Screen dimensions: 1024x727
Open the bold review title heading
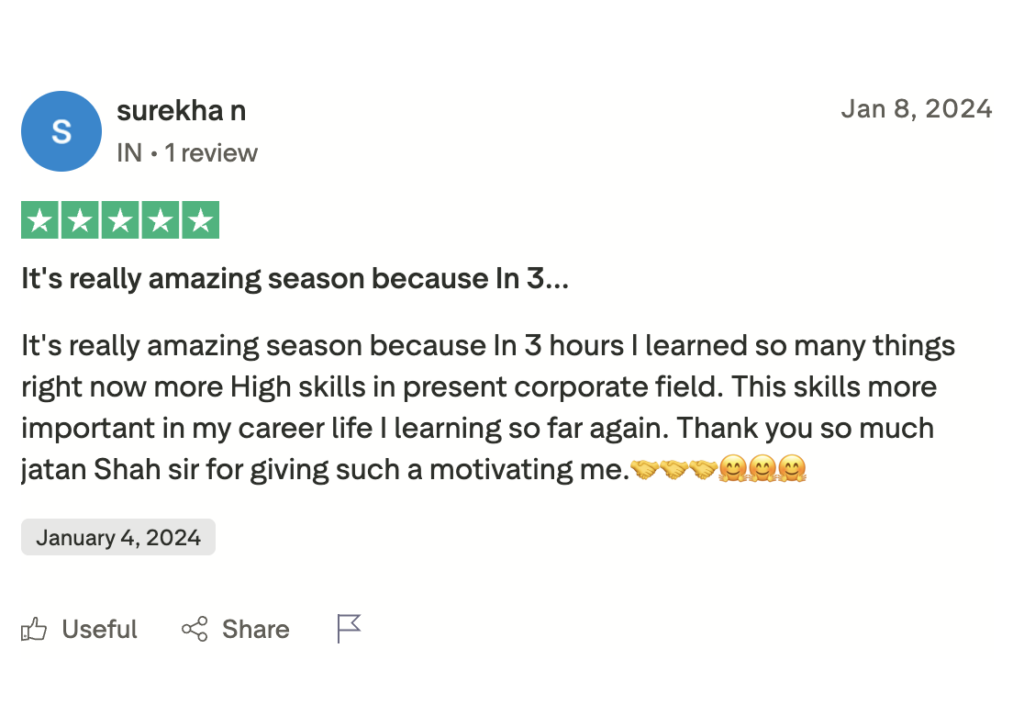[295, 279]
